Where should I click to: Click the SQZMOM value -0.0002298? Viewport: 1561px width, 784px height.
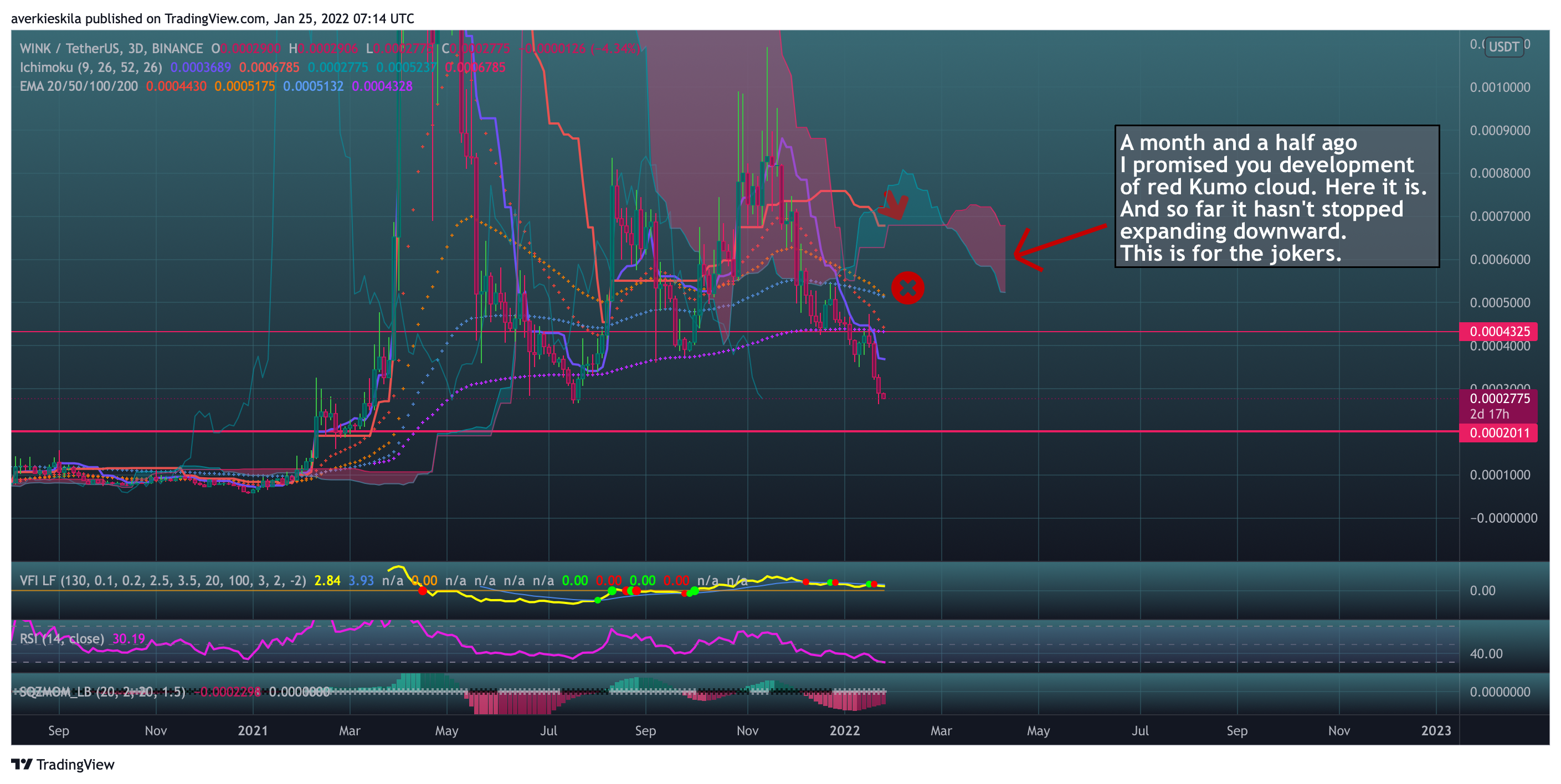click(x=228, y=692)
